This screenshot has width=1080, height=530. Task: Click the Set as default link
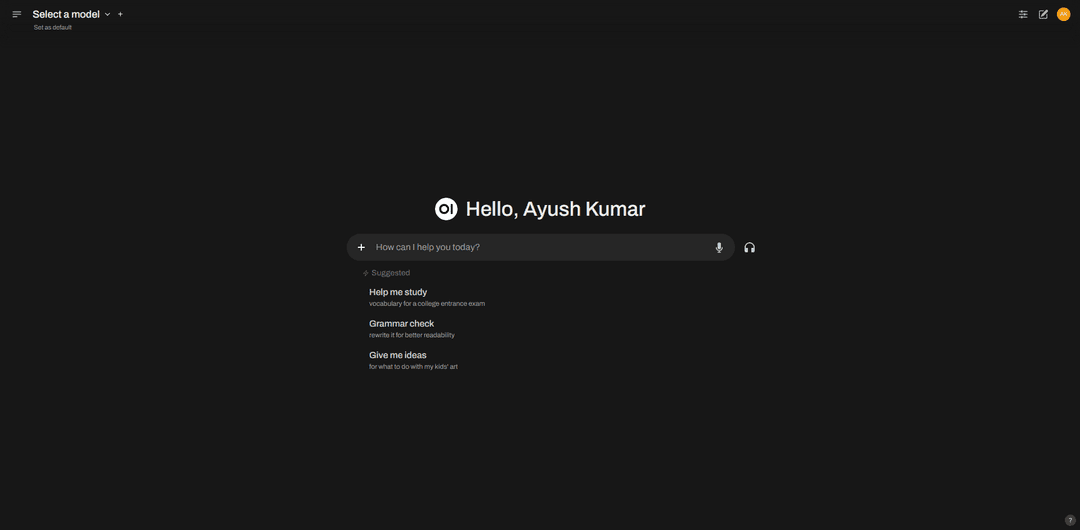53,27
